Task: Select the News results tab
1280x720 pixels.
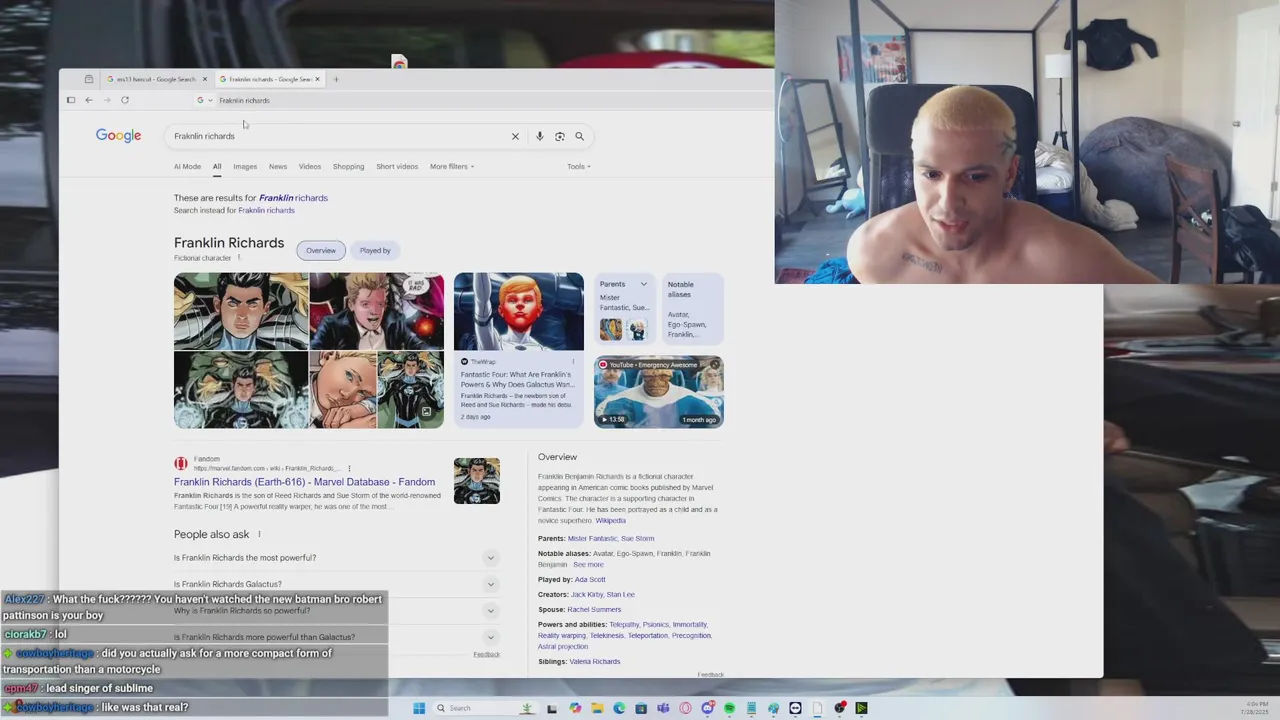Action: pyautogui.click(x=278, y=167)
